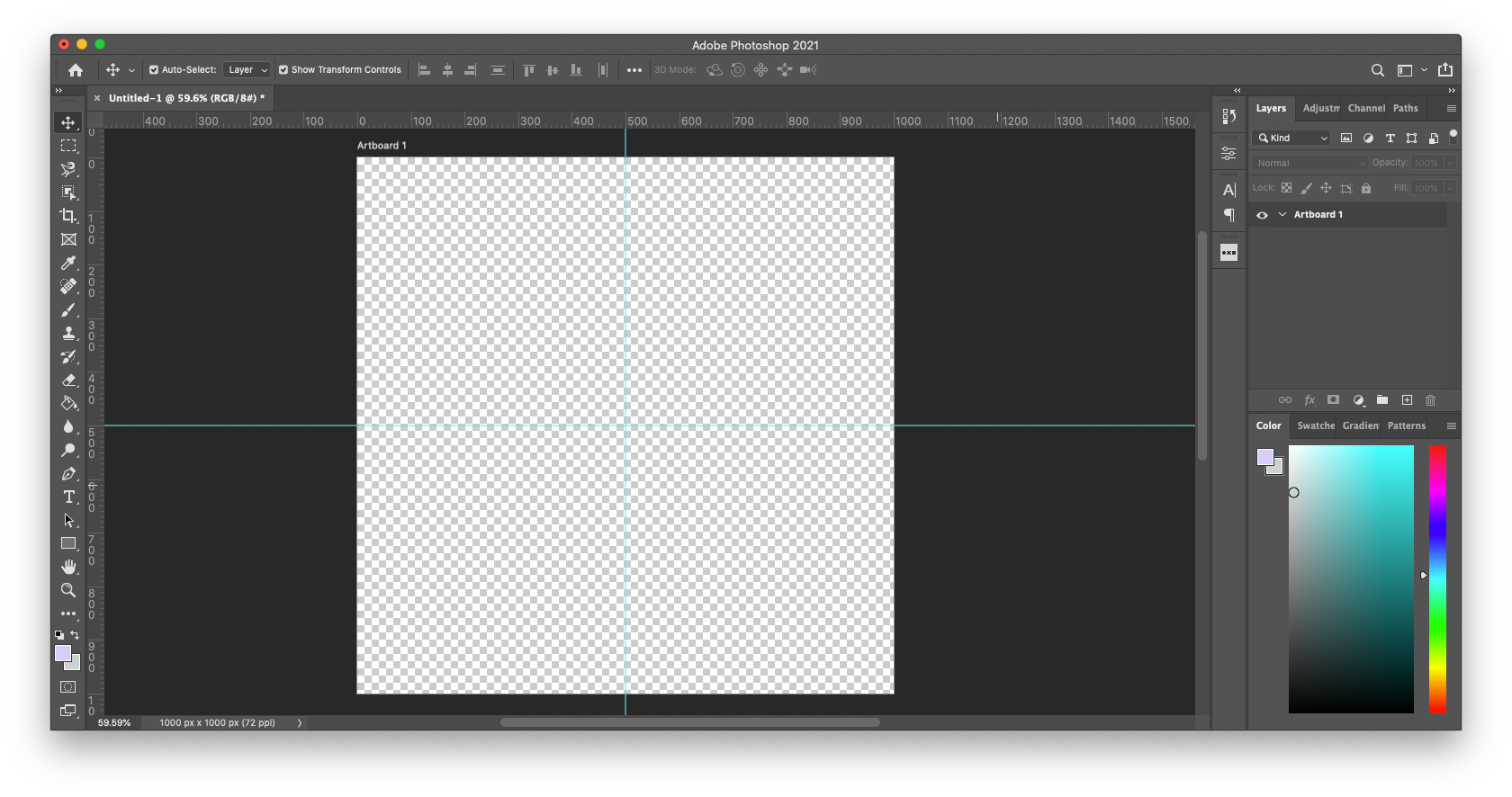Toggle the type layer filter icon

tap(1390, 138)
